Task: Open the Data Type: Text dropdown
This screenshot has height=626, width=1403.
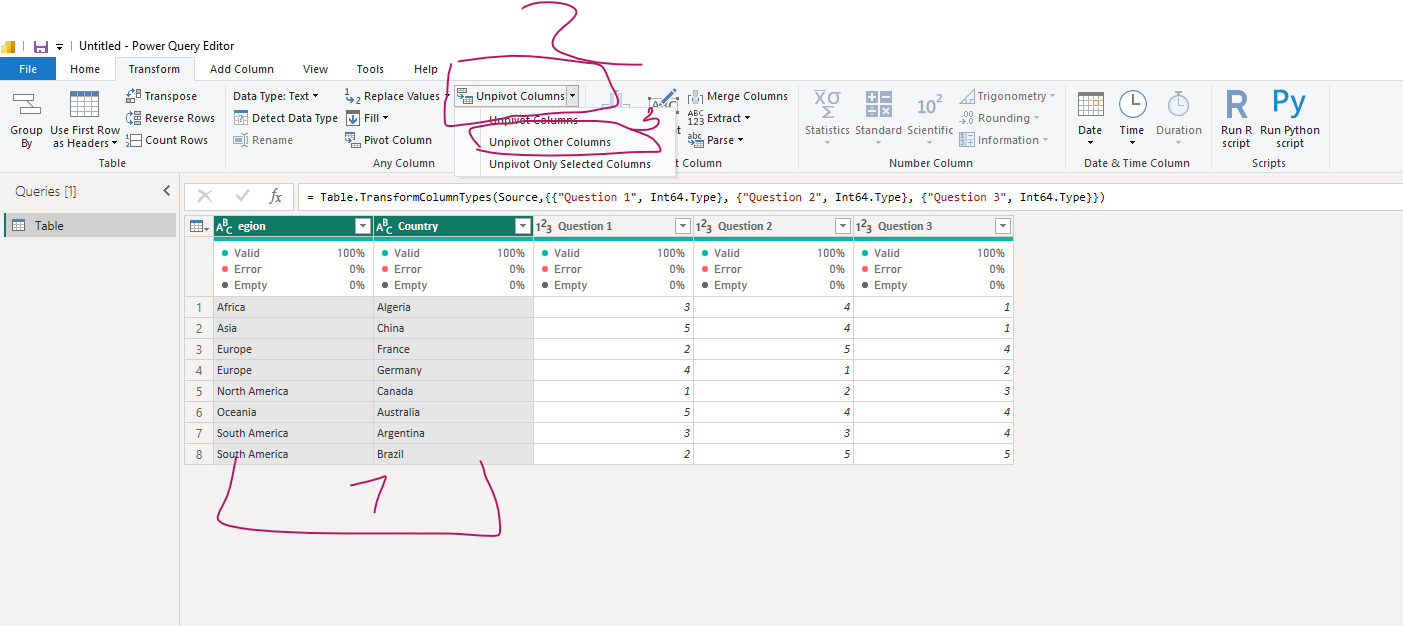Action: coord(276,96)
